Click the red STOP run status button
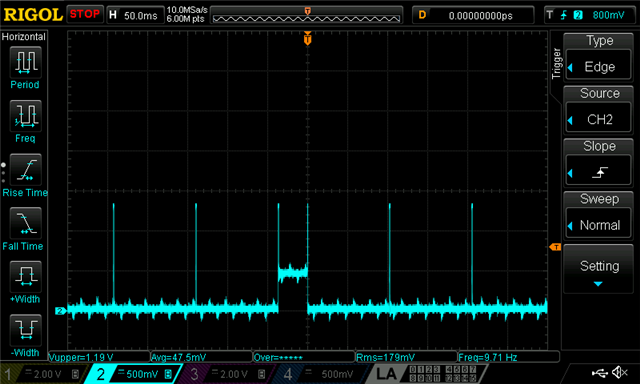The image size is (640, 384). tap(85, 14)
